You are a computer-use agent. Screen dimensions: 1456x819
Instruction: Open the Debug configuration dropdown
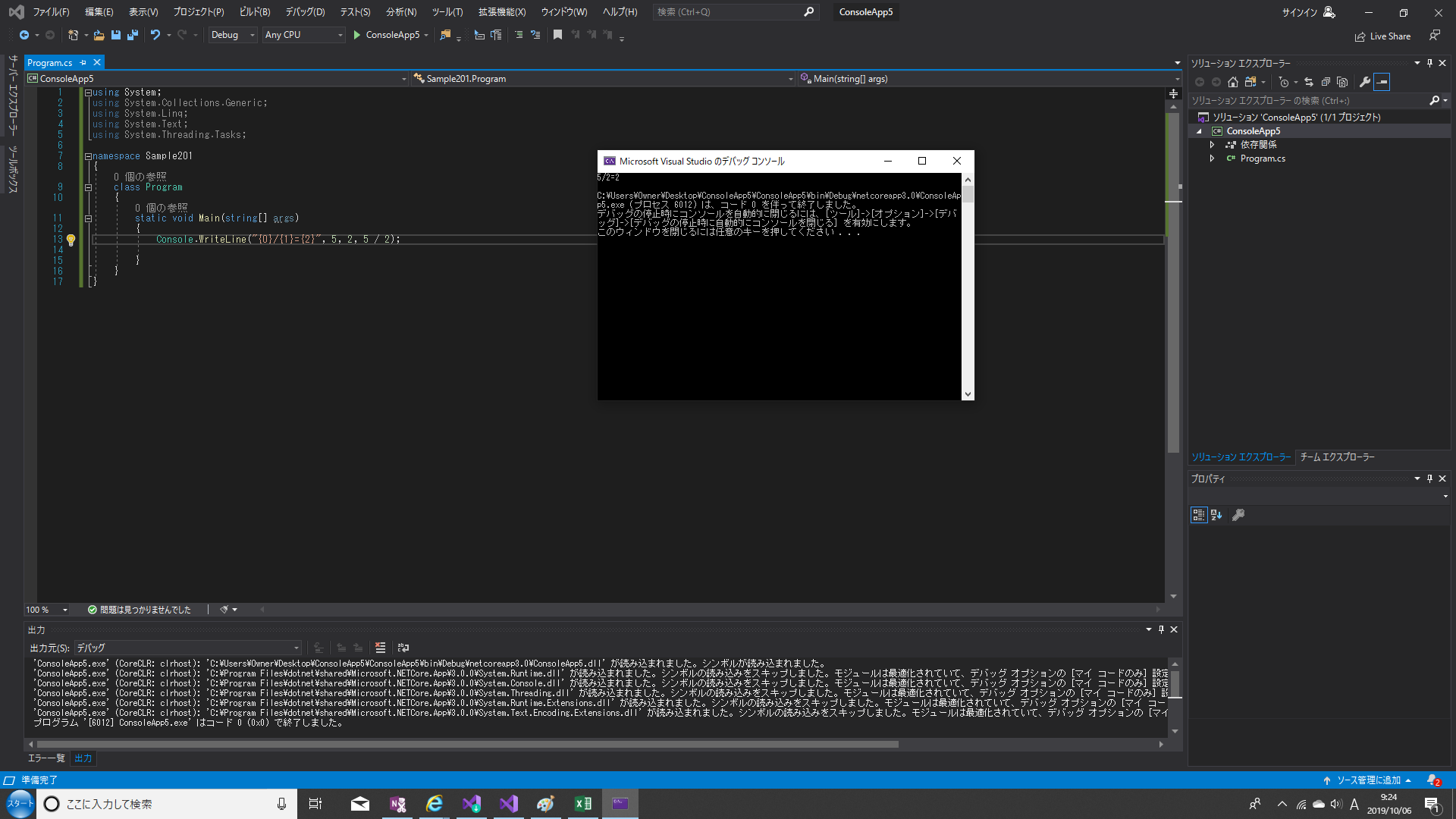[232, 35]
